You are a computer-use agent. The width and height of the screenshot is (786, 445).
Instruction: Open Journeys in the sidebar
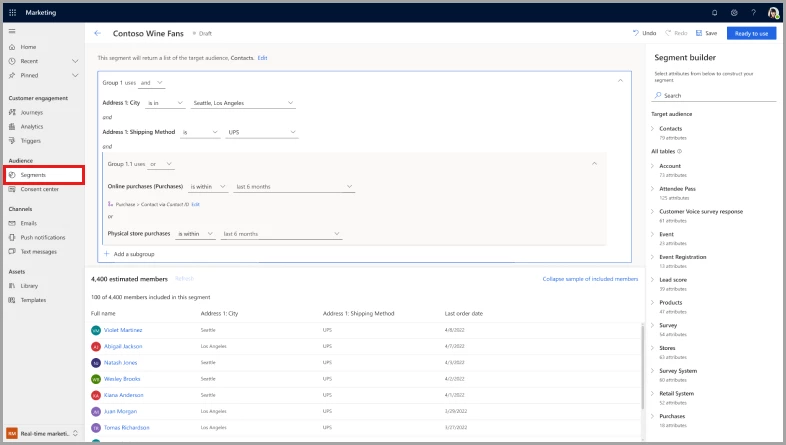click(x=32, y=112)
